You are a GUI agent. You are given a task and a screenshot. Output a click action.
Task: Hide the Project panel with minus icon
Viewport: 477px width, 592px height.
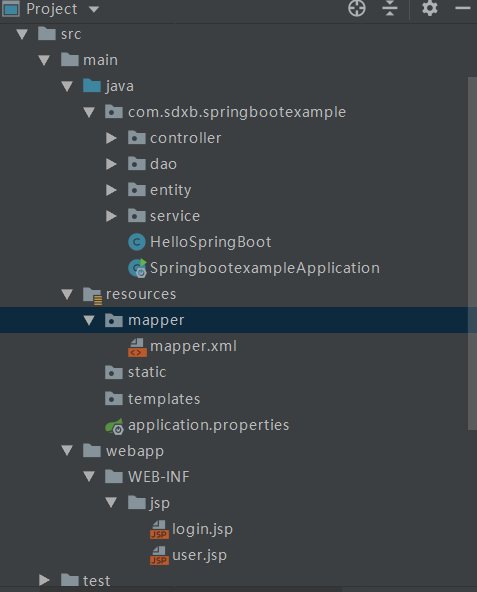(x=462, y=8)
